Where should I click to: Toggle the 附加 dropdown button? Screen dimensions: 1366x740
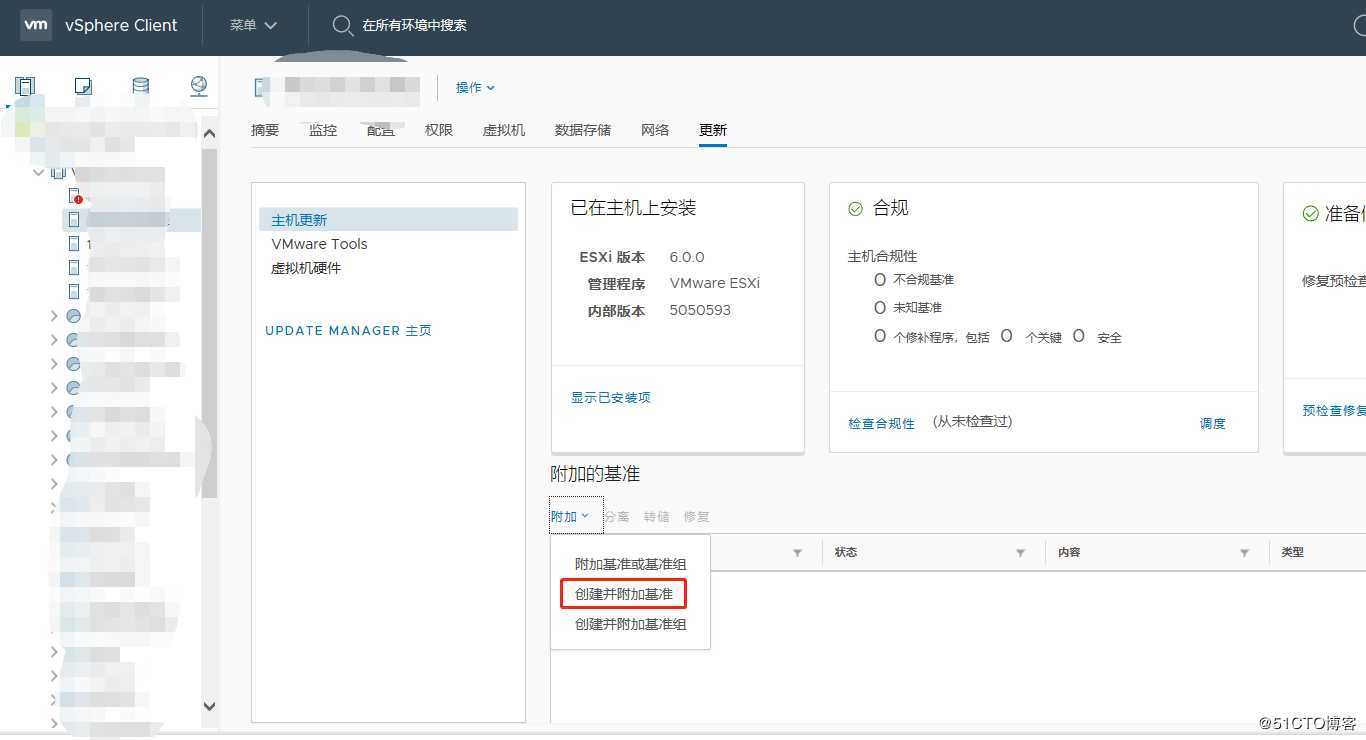[x=576, y=516]
